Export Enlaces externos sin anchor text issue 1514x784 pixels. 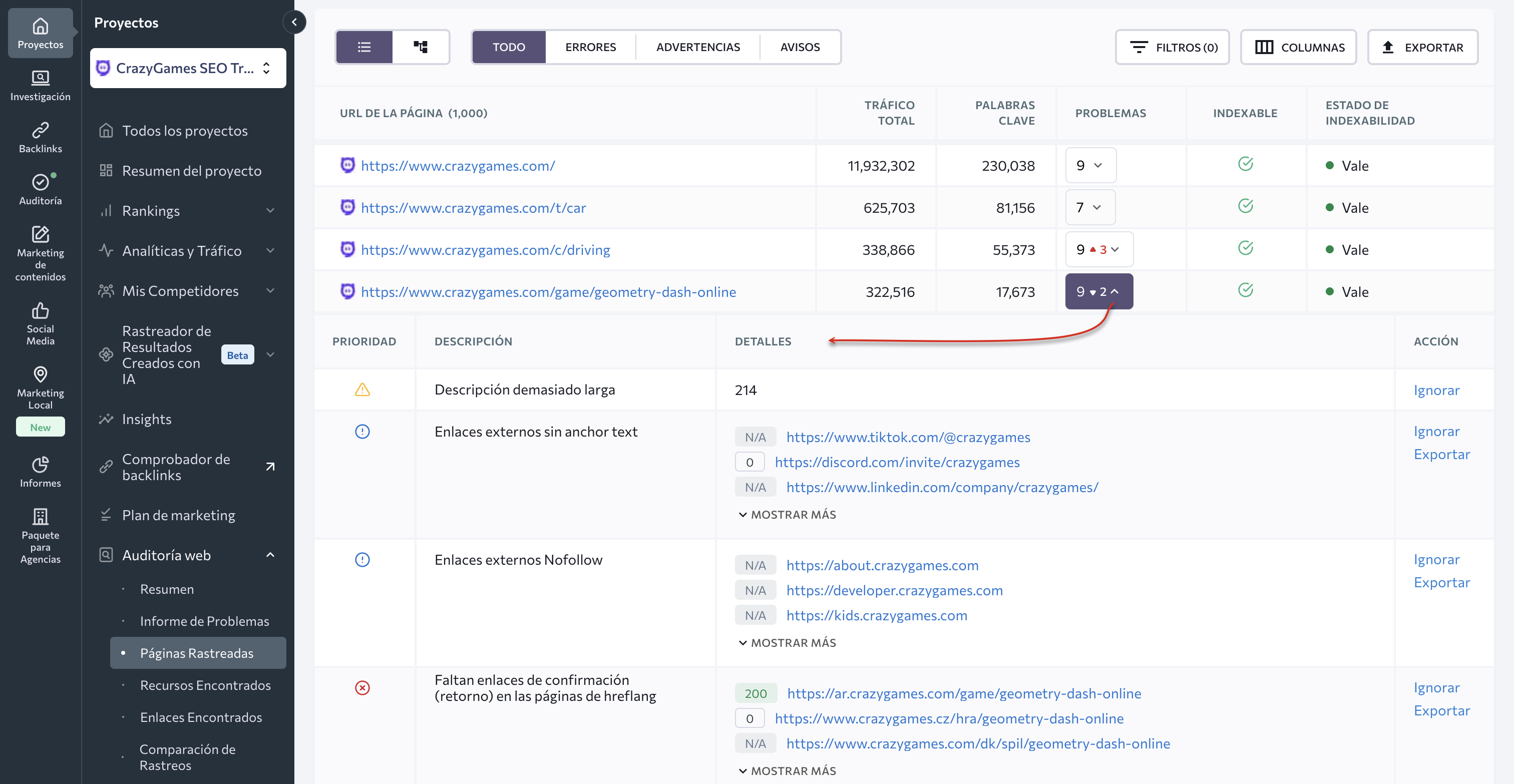click(x=1441, y=454)
